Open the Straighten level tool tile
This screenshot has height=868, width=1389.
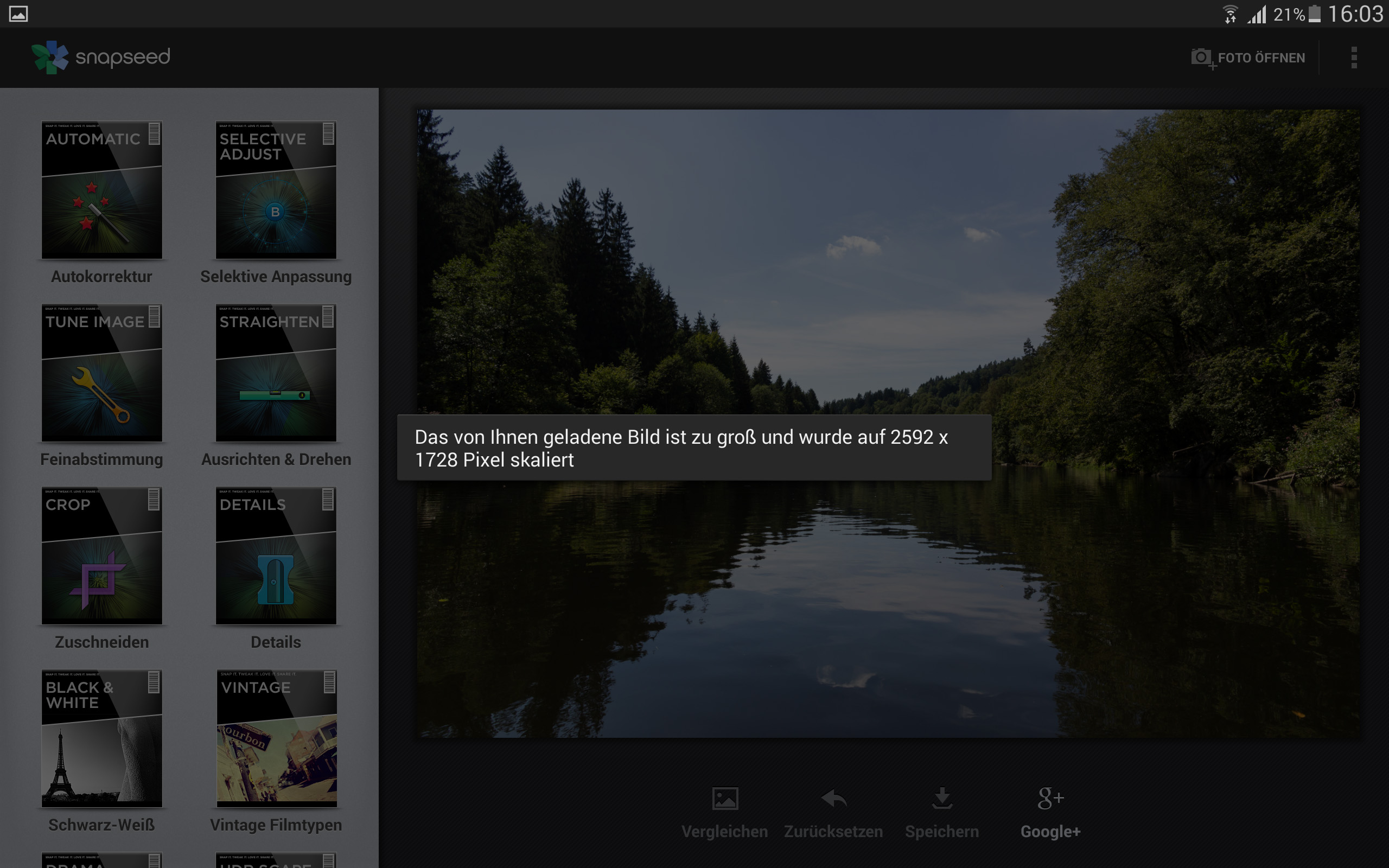276,373
